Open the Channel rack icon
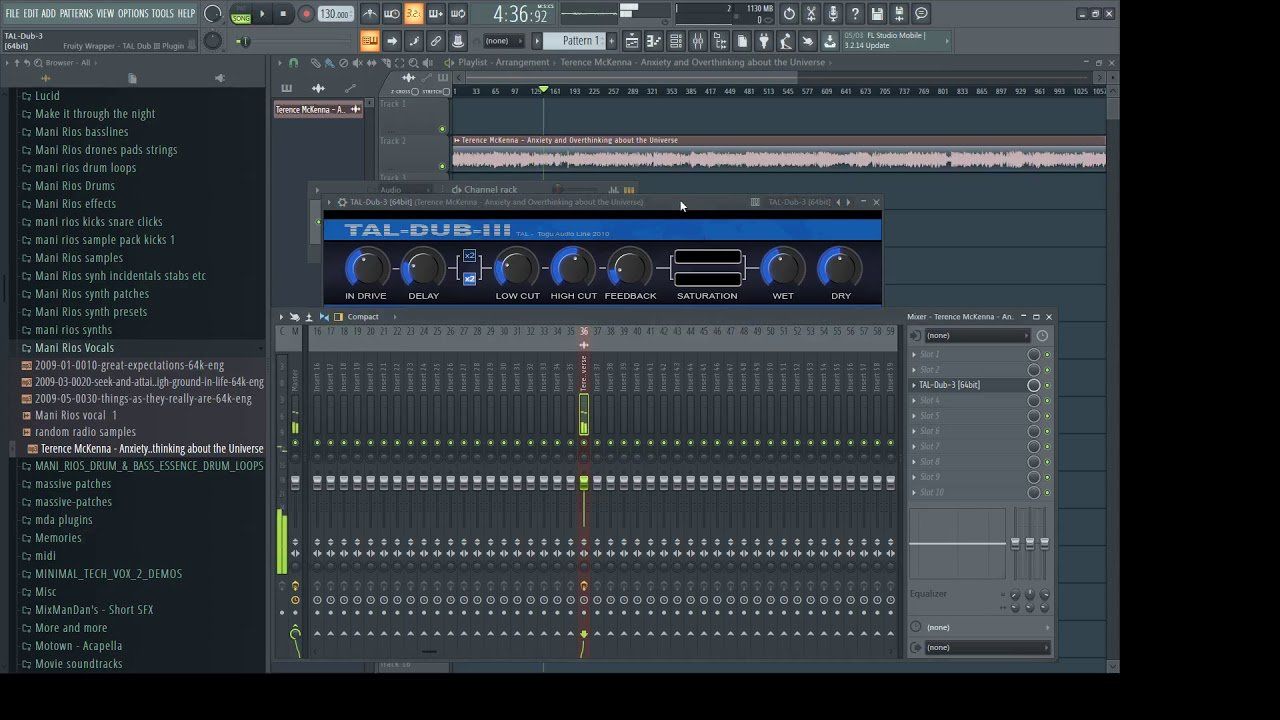Image resolution: width=1280 pixels, height=720 pixels. coord(676,41)
